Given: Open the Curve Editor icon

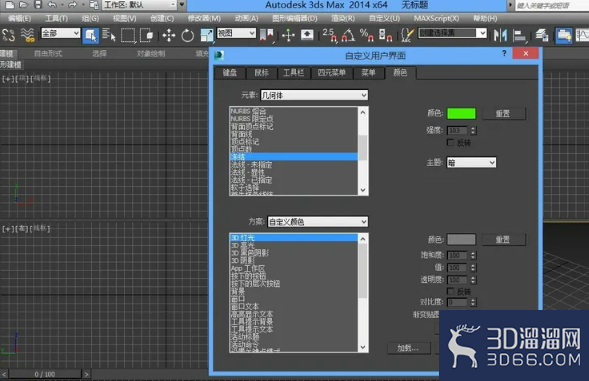Looking at the screenshot, I should point(582,36).
